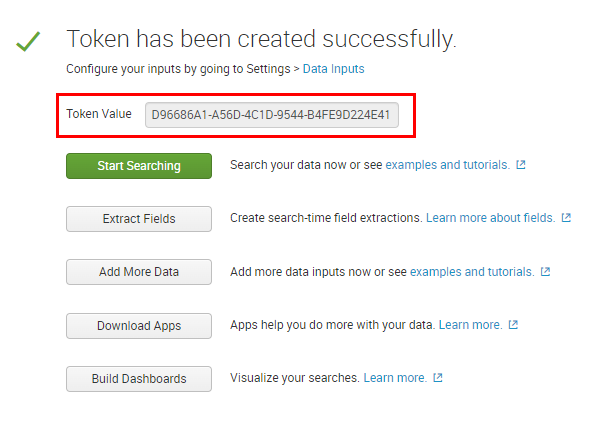
Task: Choose the Add More Data button
Action: coord(139,272)
